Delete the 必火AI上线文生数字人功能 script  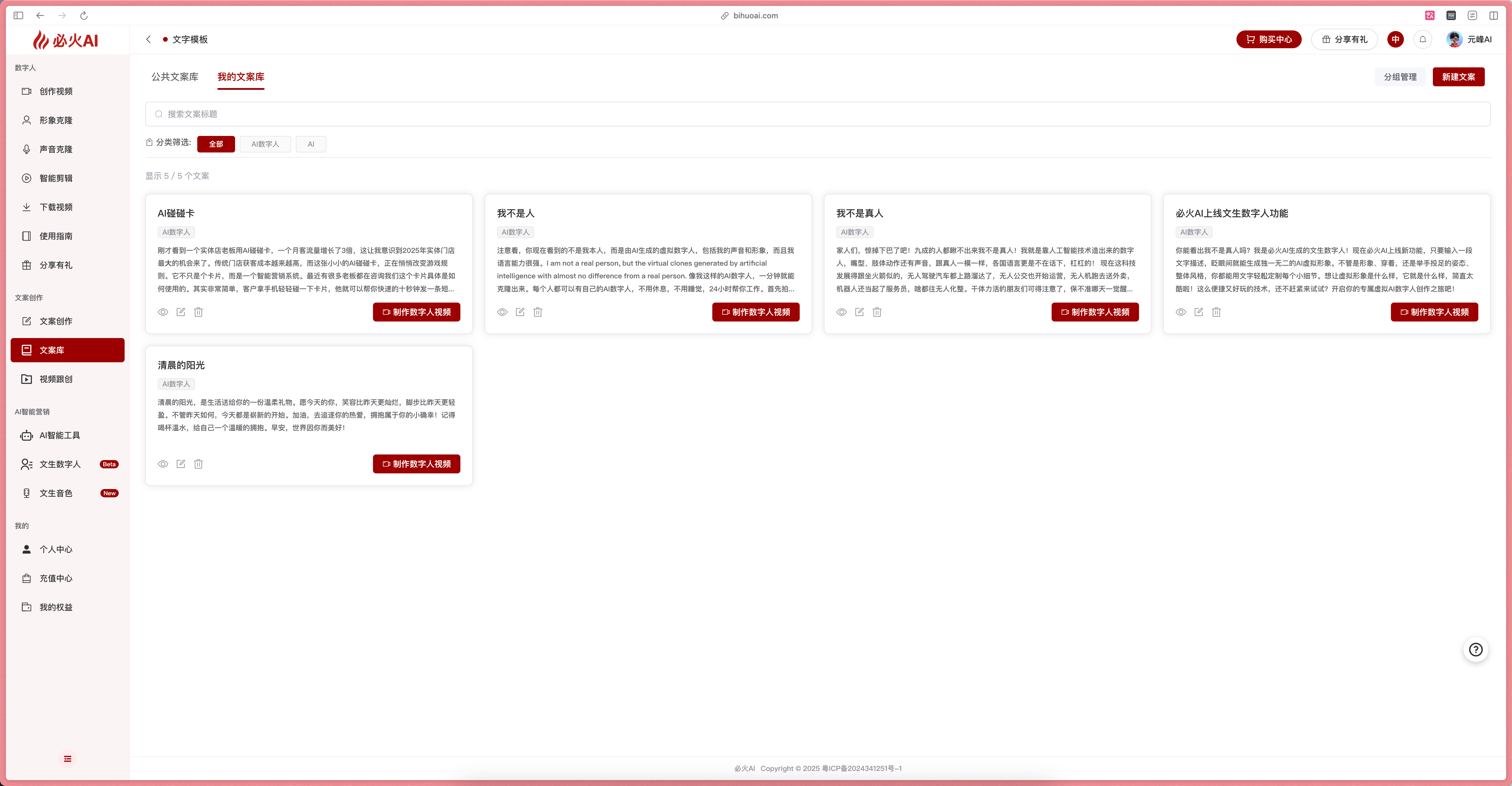coord(1216,312)
